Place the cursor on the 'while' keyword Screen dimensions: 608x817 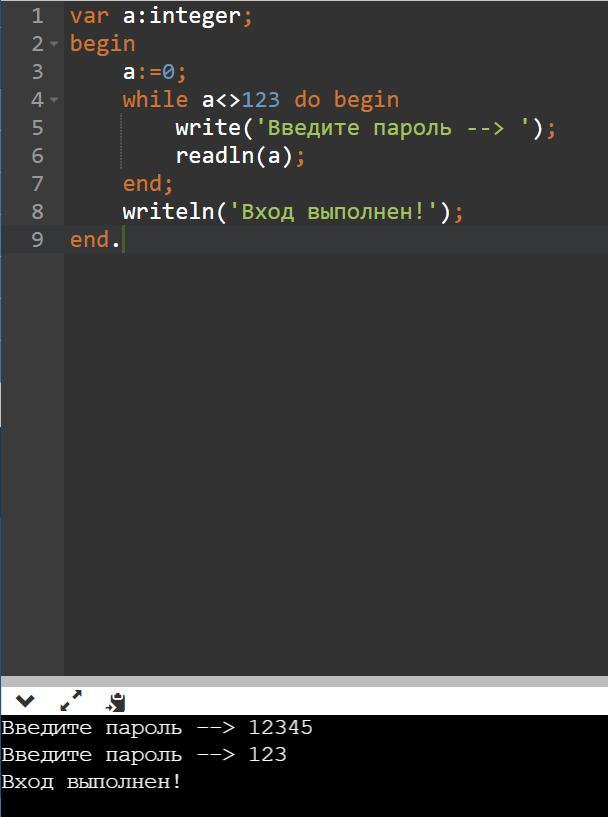(155, 100)
